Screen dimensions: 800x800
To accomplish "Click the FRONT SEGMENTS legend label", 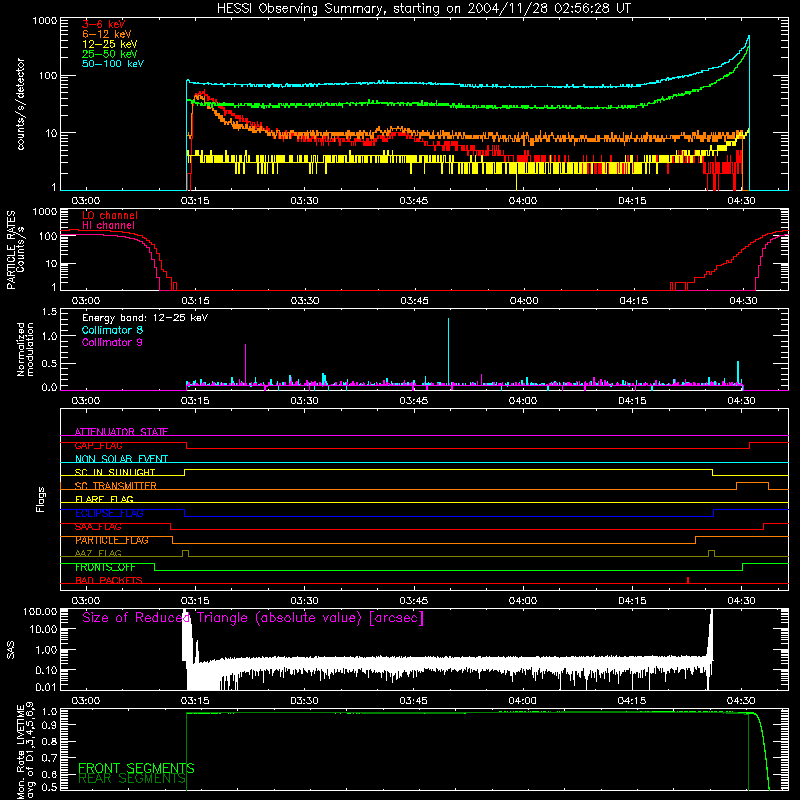I will pos(136,768).
